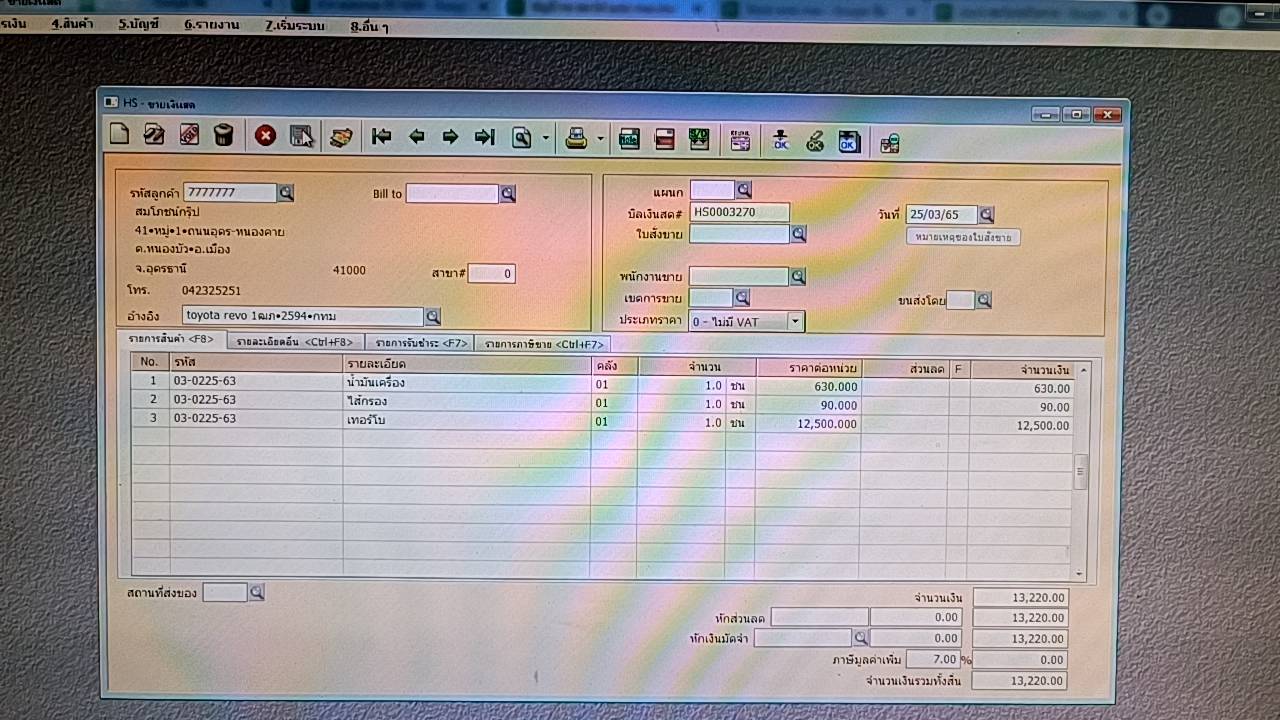Switch to รายการสินค้า <F8> tab
This screenshot has width=1280, height=720.
click(x=171, y=340)
